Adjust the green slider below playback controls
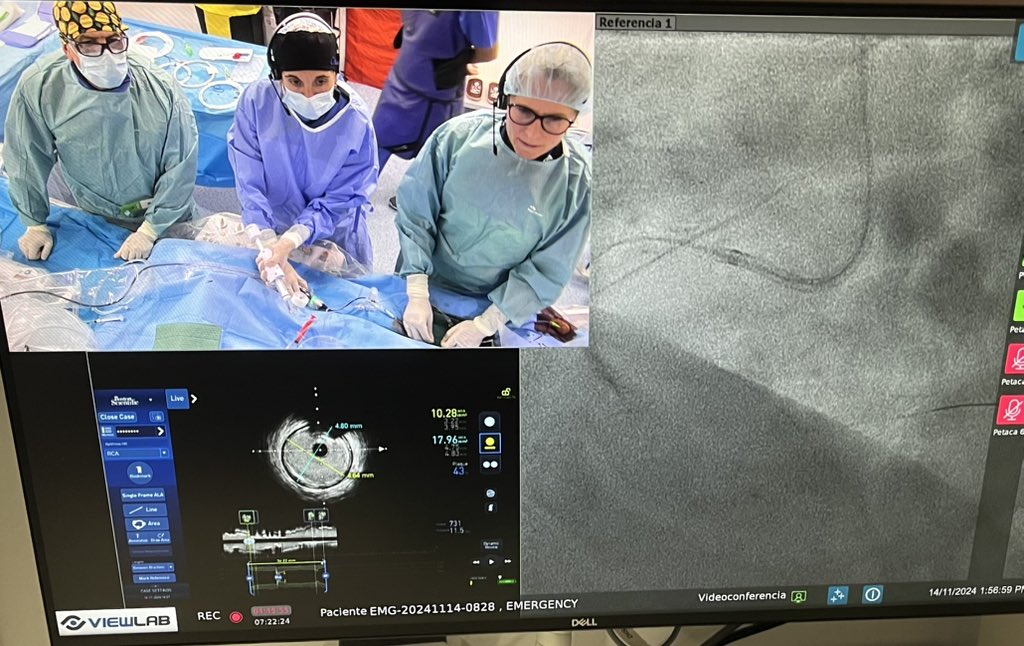Viewport: 1024px width, 646px height. [506, 580]
